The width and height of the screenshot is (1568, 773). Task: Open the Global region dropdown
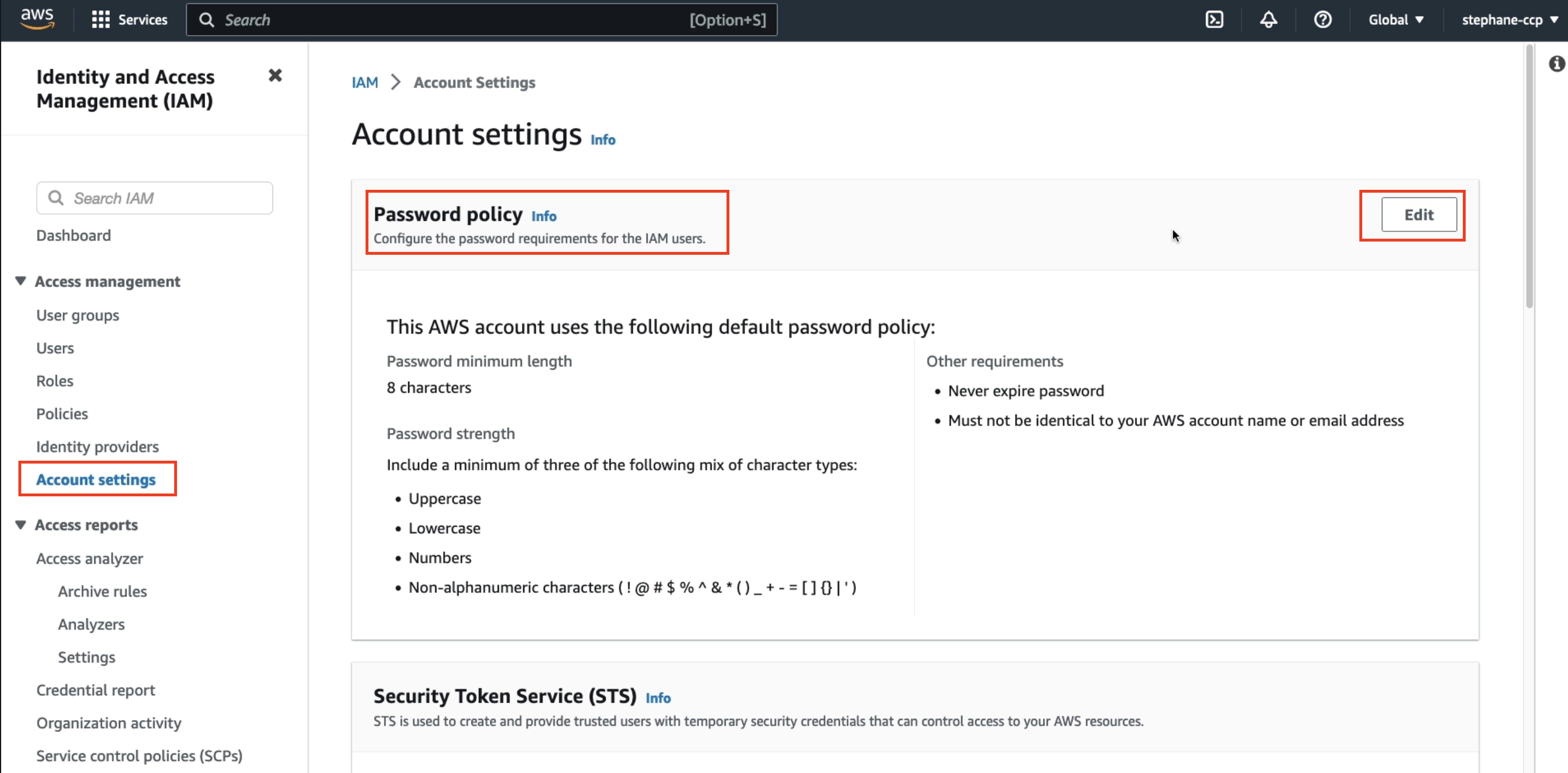pyautogui.click(x=1396, y=20)
